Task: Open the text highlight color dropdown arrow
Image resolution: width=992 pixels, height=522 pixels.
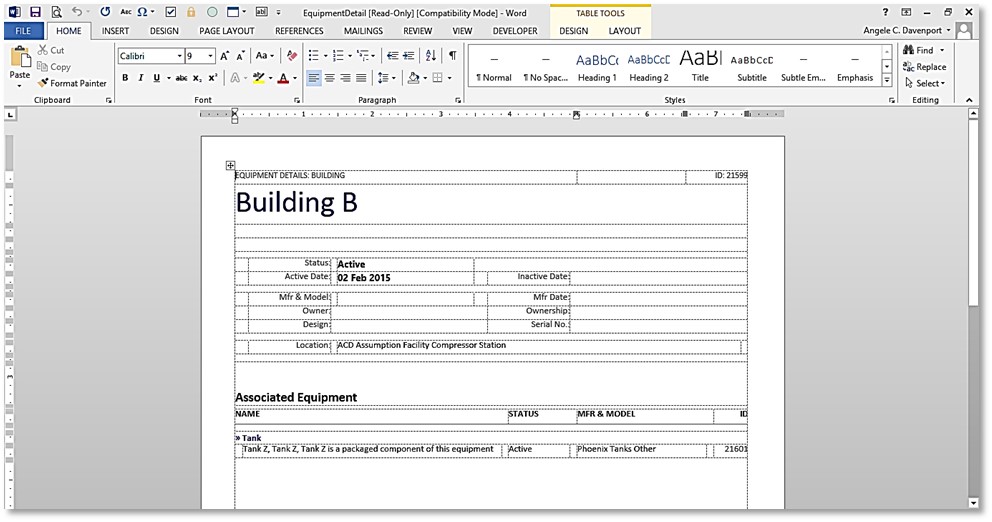Action: pos(271,78)
